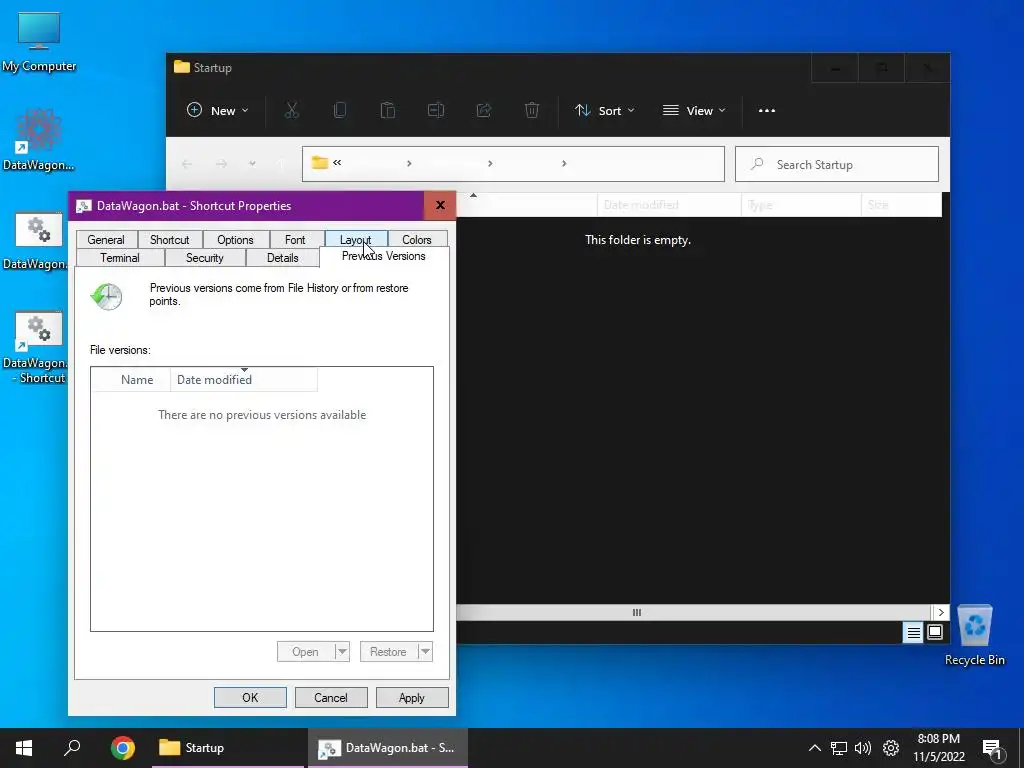Switch to the Colors tab
This screenshot has height=768, width=1024.
click(x=417, y=240)
